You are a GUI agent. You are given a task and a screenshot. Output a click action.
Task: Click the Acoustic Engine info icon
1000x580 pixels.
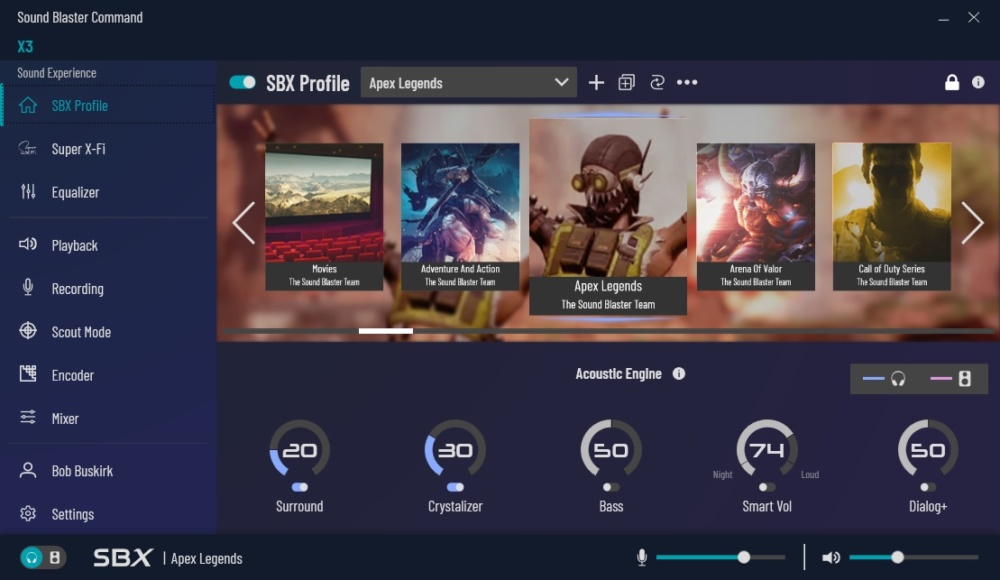tap(679, 374)
